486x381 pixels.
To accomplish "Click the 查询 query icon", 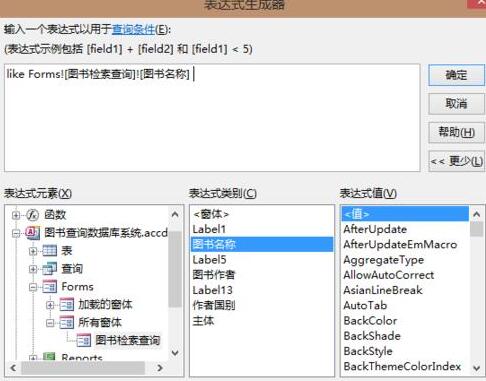I will coord(50,268).
